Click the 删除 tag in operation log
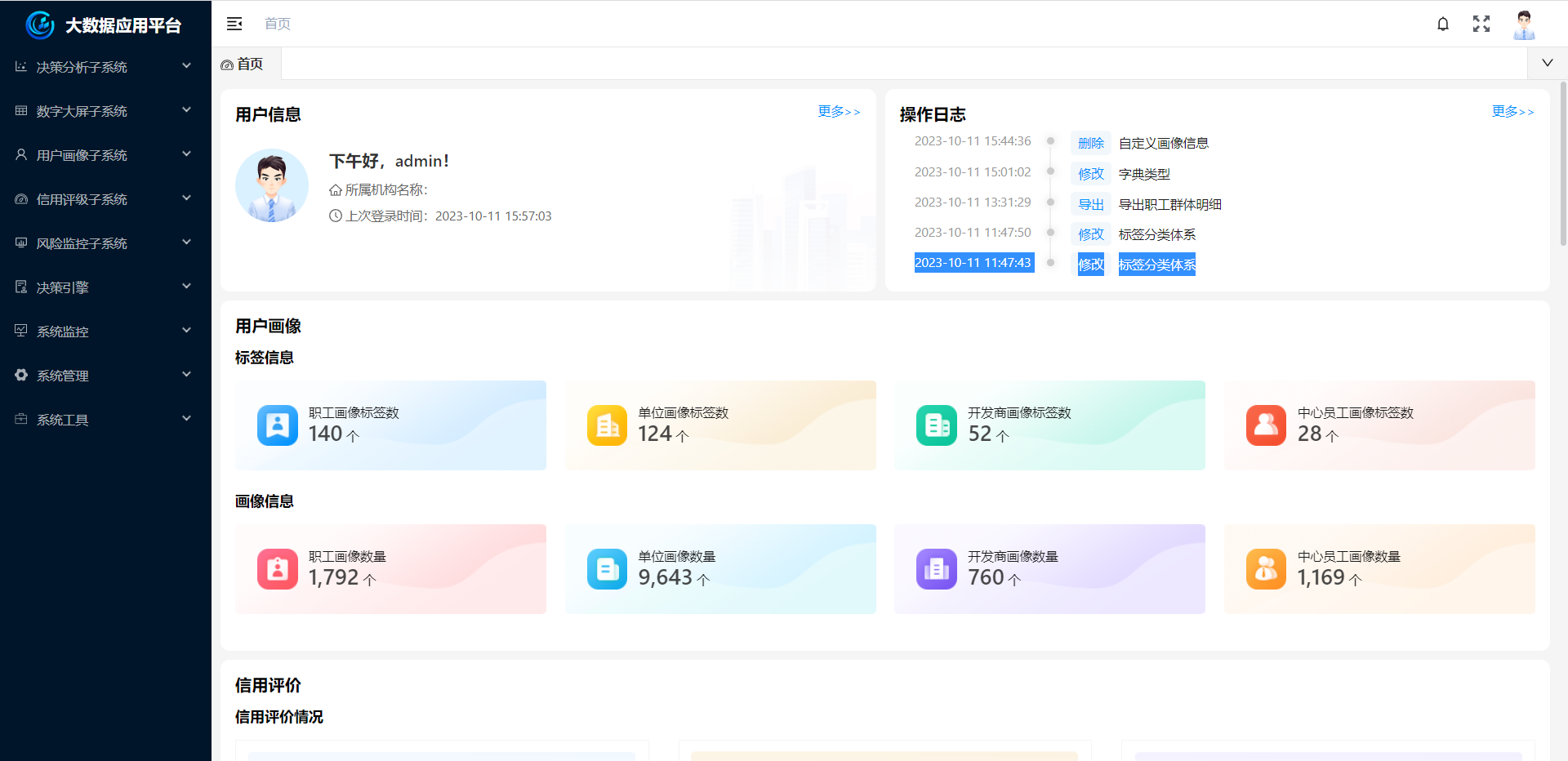The image size is (1568, 761). click(1091, 144)
